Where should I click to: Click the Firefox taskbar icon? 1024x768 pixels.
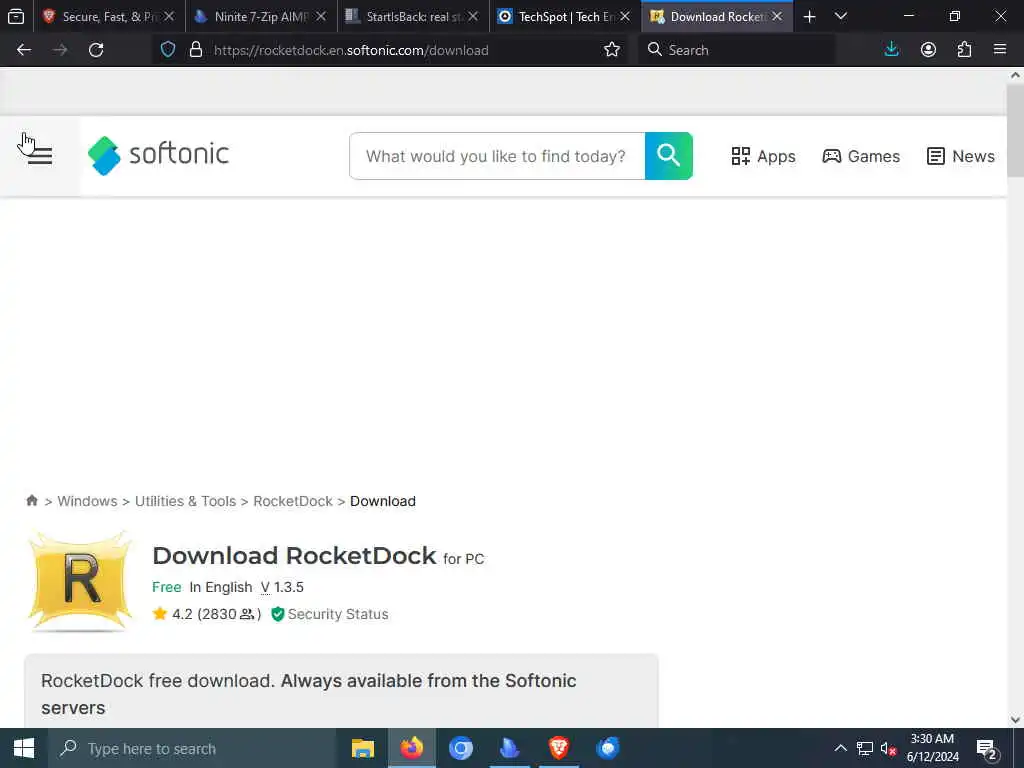pos(411,748)
